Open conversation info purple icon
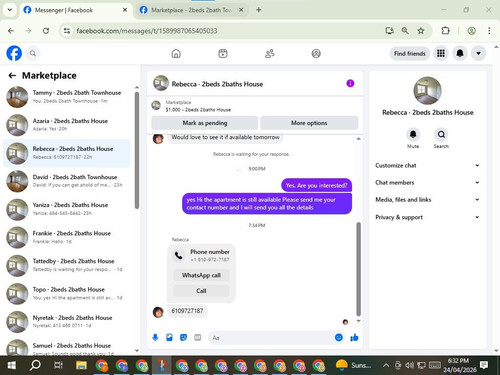Screen dimensions: 500x375 [350, 83]
